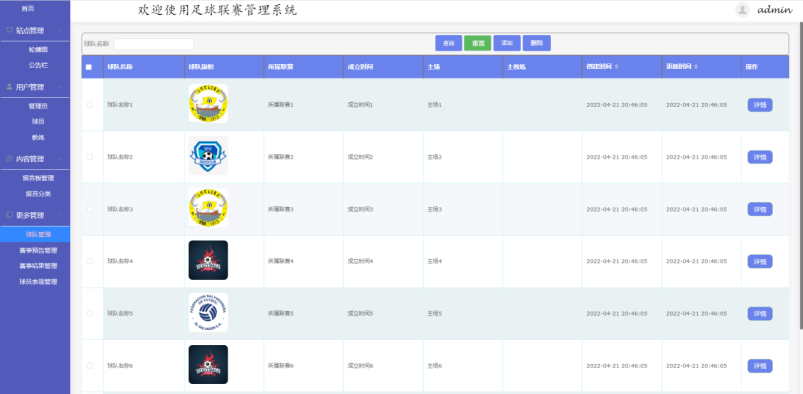Open 详情 for 球队名称1 row
This screenshot has width=803, height=394.
coord(760,105)
